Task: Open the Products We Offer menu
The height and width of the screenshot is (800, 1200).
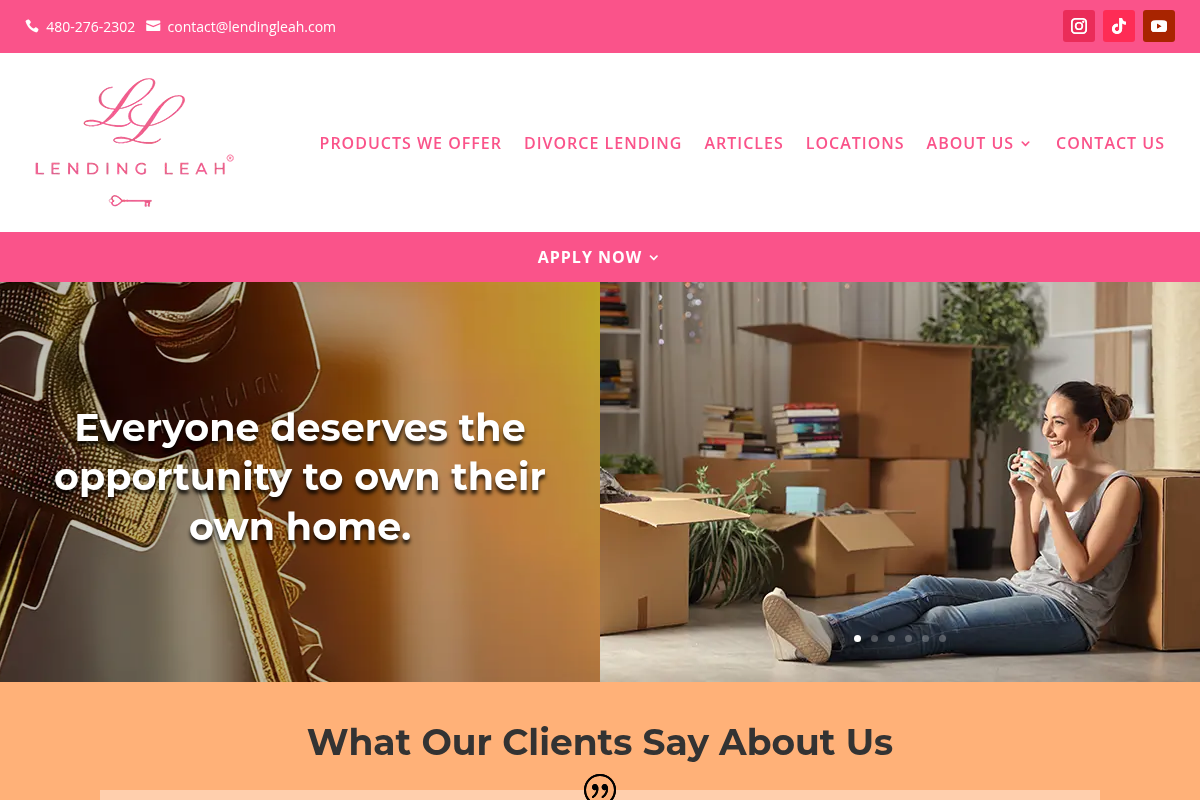Action: [410, 143]
